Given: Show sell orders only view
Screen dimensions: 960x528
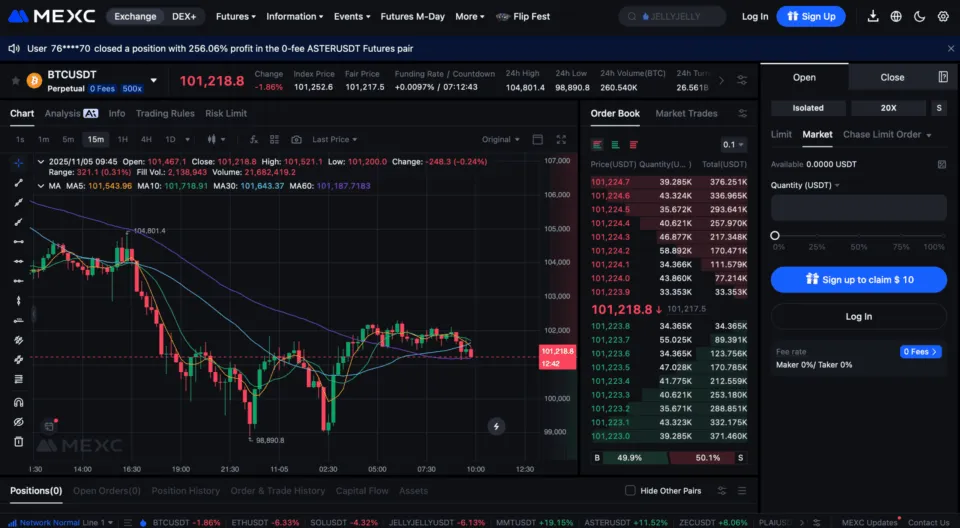Looking at the screenshot, I should tap(634, 145).
